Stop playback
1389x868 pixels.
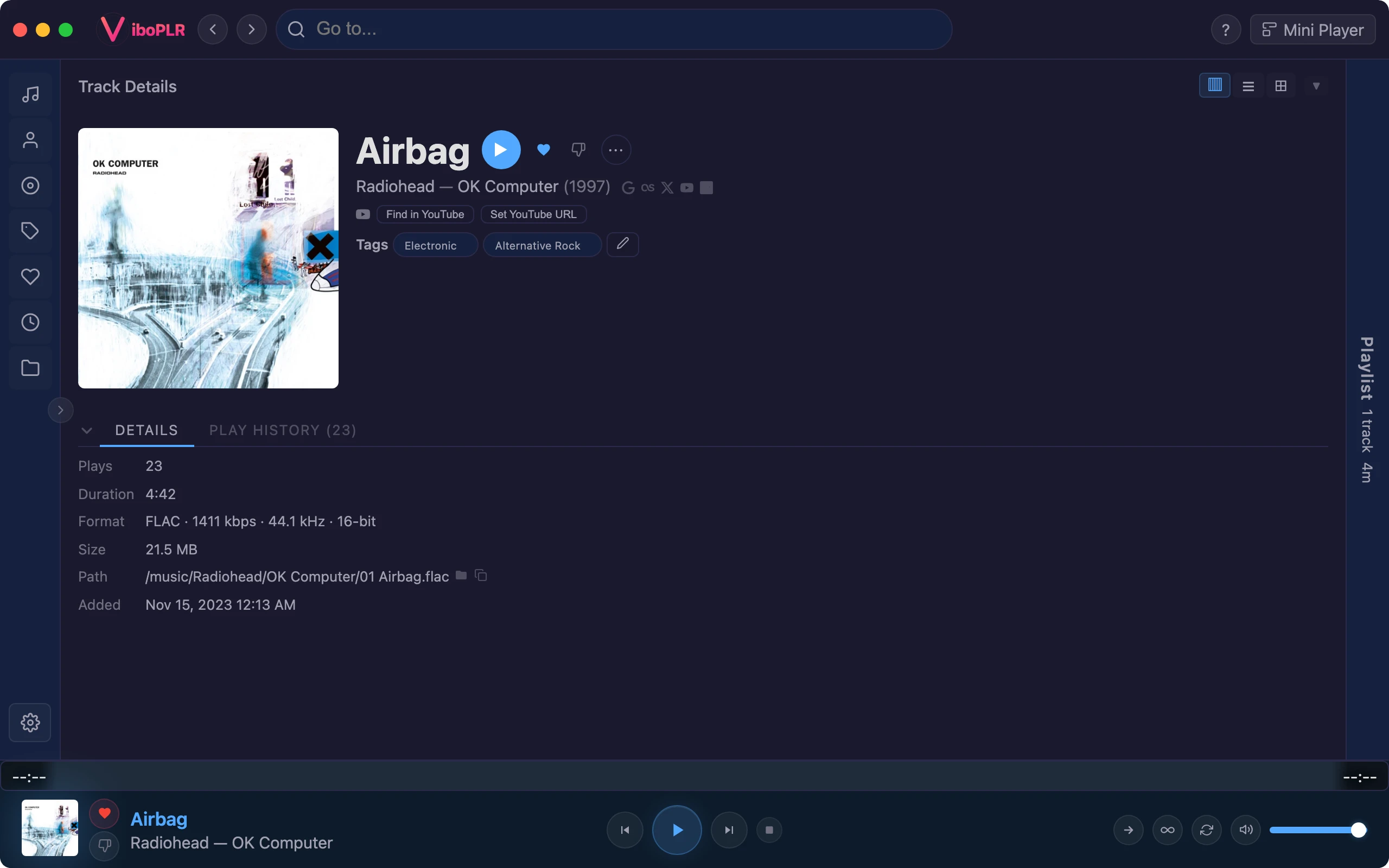769,830
